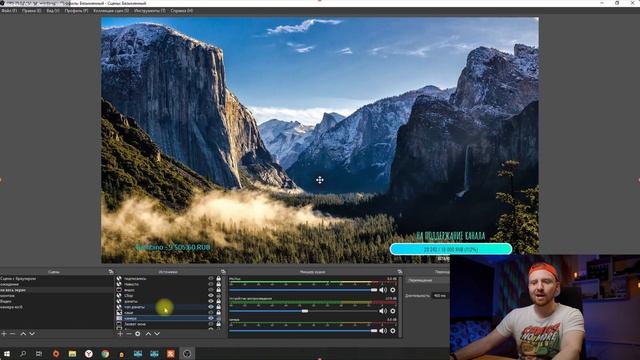Select the Сцена с браузером scene
The width and height of the screenshot is (640, 360).
[56, 278]
